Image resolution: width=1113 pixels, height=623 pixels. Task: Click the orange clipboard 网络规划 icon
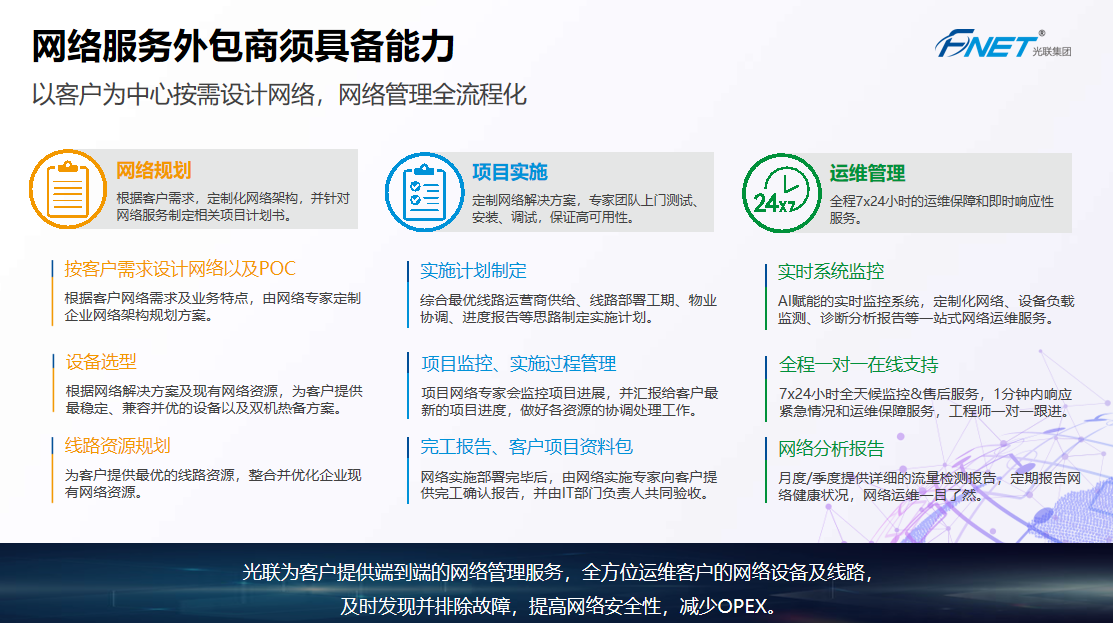pyautogui.click(x=68, y=190)
